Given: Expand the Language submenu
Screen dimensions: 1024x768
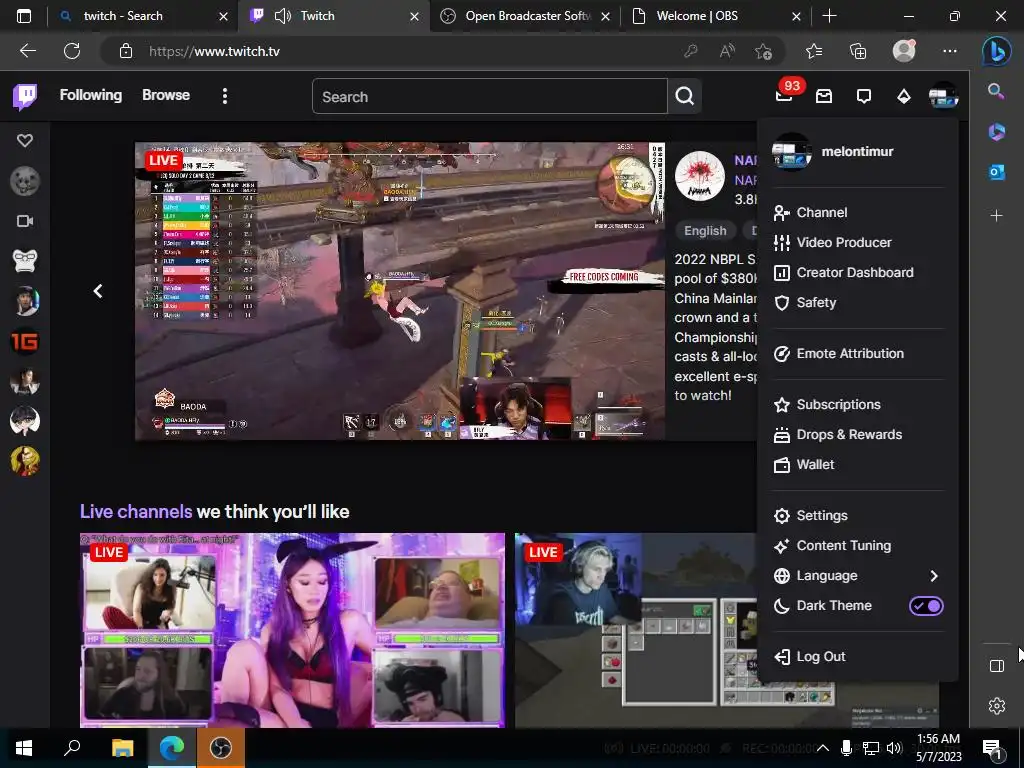Looking at the screenshot, I should pyautogui.click(x=857, y=575).
